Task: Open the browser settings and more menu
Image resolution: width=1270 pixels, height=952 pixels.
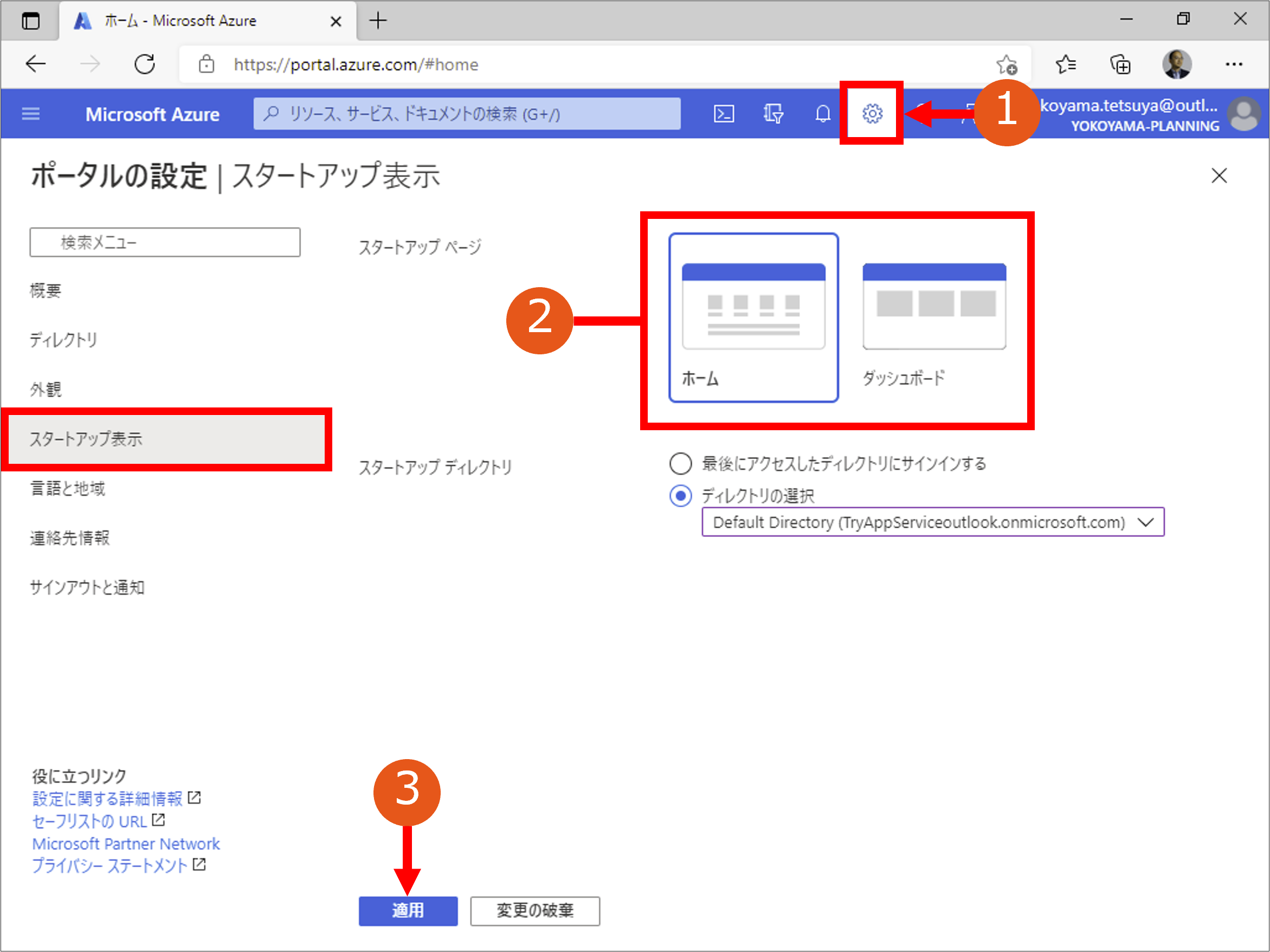Action: tap(1233, 64)
